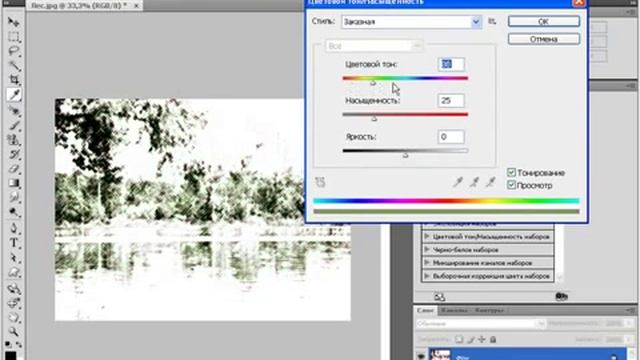Click the Цветовой тон value field
Screen dimensions: 640x360
(x=451, y=64)
